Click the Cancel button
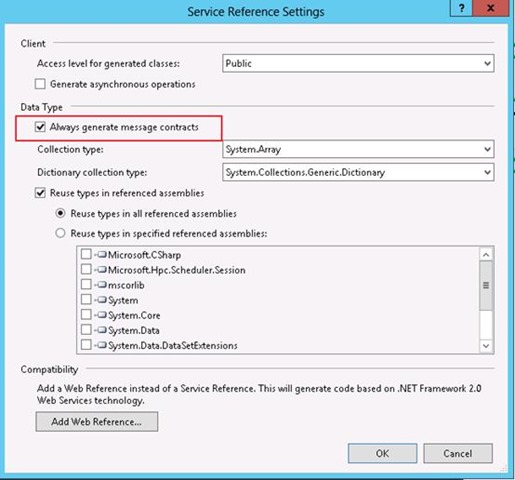 click(458, 453)
